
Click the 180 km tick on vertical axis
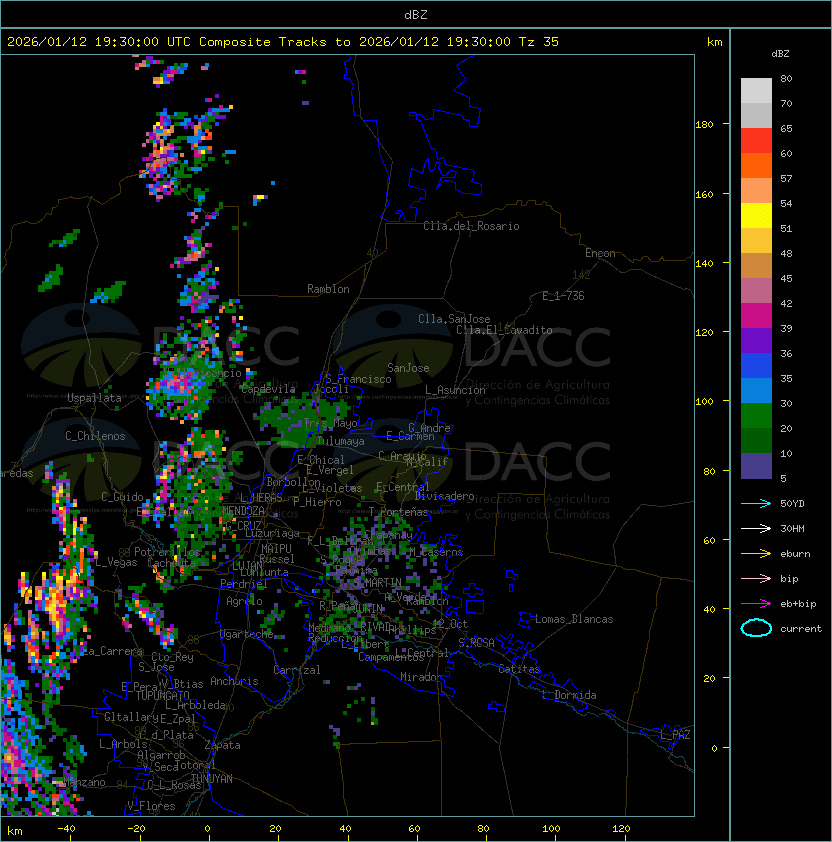click(x=704, y=124)
